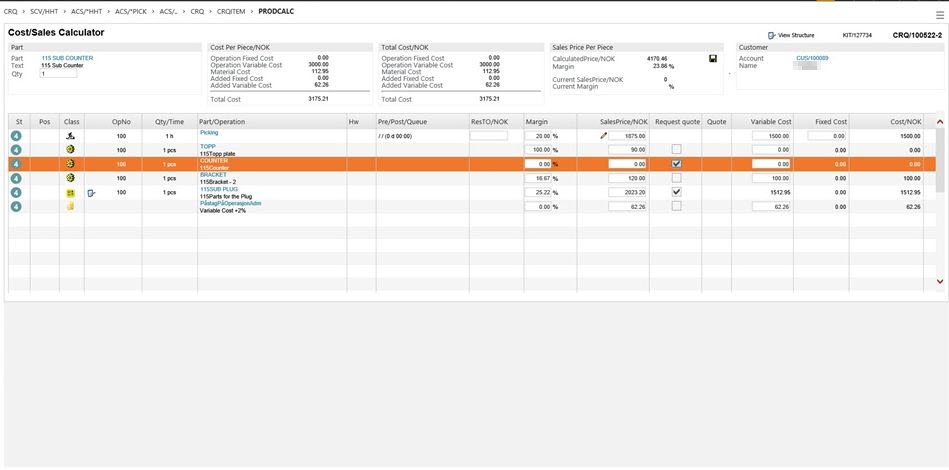949x470 pixels.
Task: Click the status 4 badge on BRACKET row
Action: coord(17,178)
